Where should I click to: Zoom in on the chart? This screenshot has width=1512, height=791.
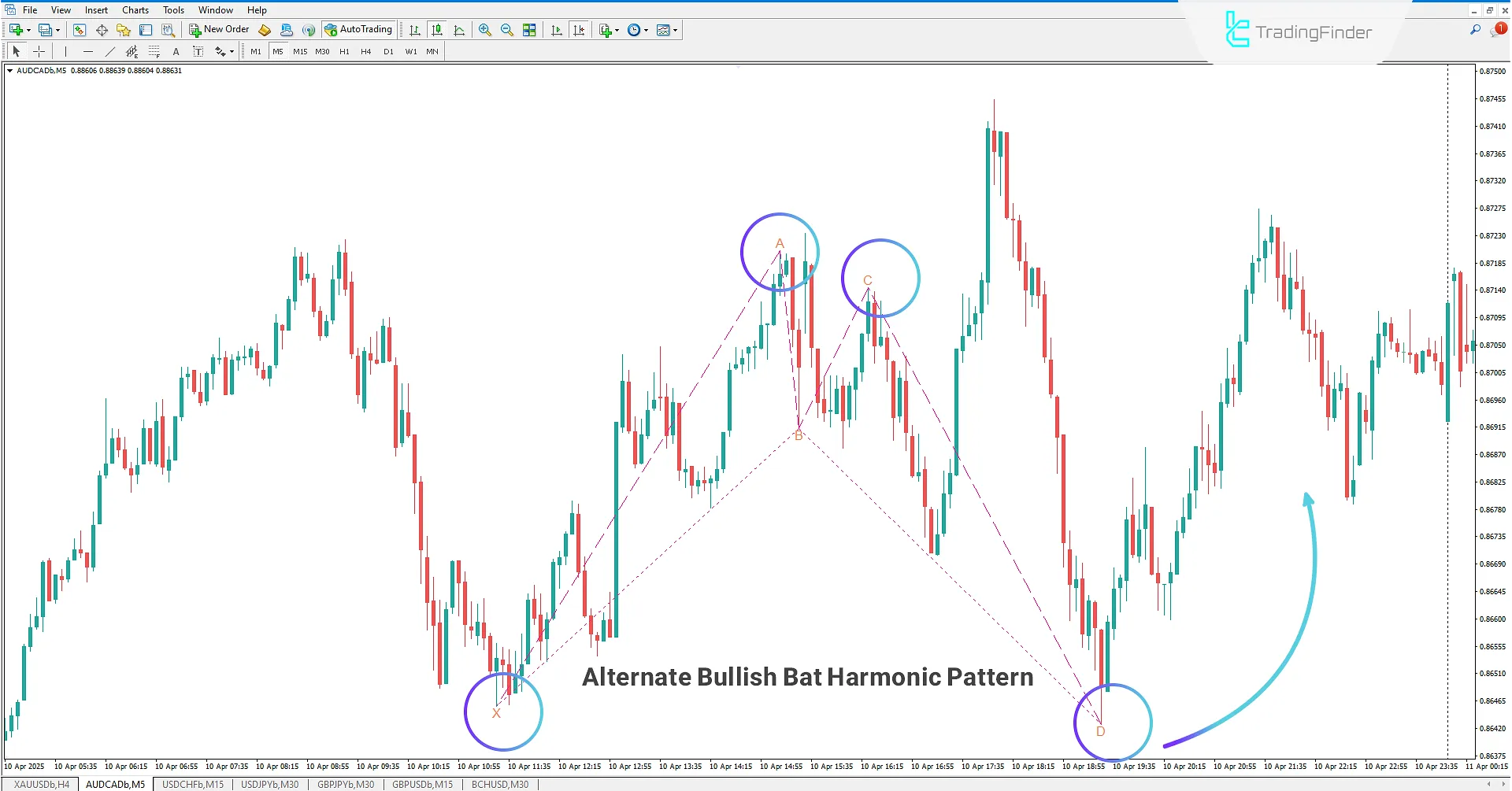[485, 29]
